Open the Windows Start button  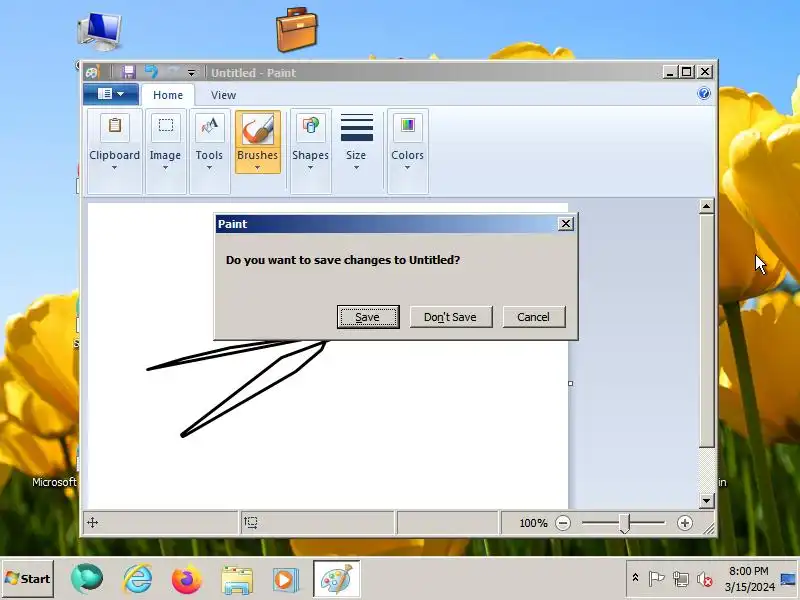coord(28,579)
